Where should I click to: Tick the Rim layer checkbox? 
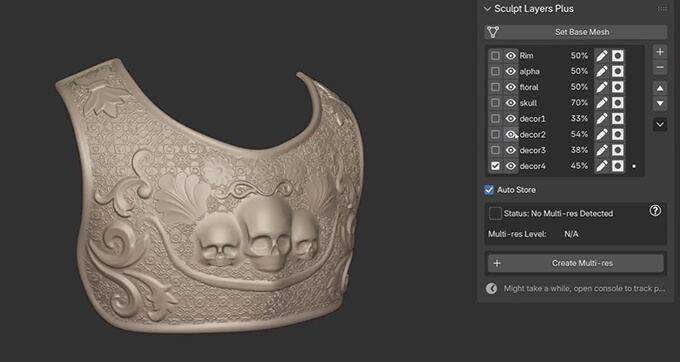[495, 55]
